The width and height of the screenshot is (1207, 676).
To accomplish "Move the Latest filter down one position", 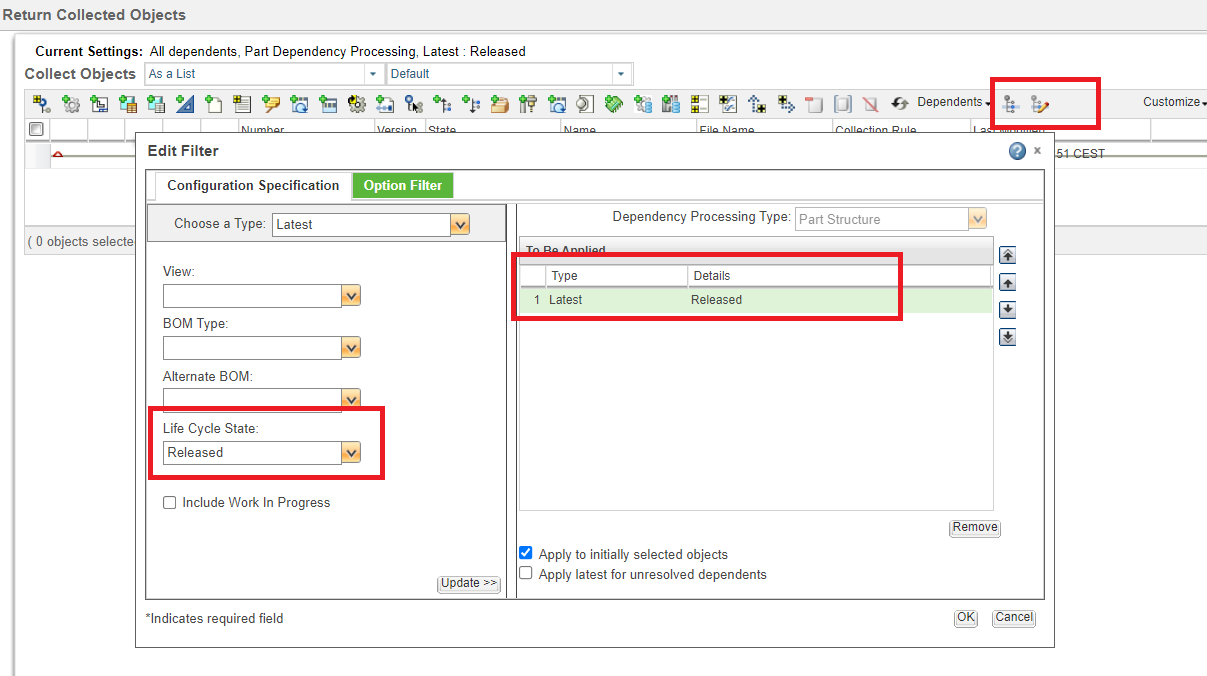I will [x=1007, y=309].
